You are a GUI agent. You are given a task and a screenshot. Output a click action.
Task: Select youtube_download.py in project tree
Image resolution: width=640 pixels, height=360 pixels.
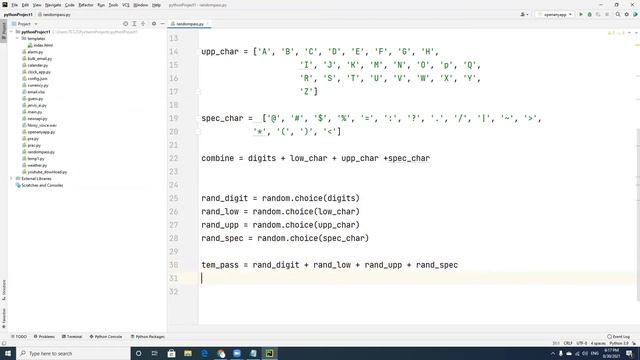point(45,172)
